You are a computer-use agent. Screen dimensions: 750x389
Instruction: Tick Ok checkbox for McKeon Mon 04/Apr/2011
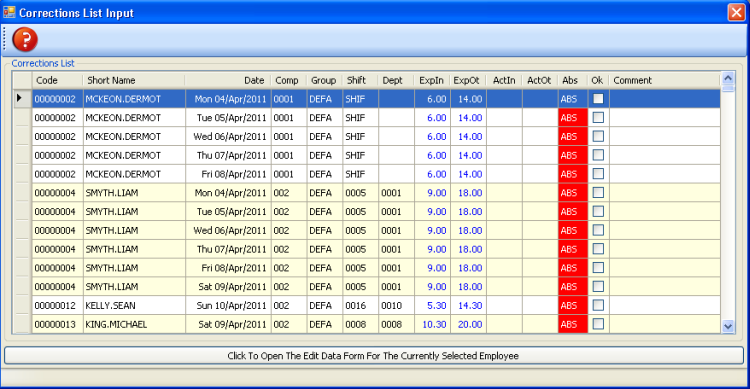(598, 99)
